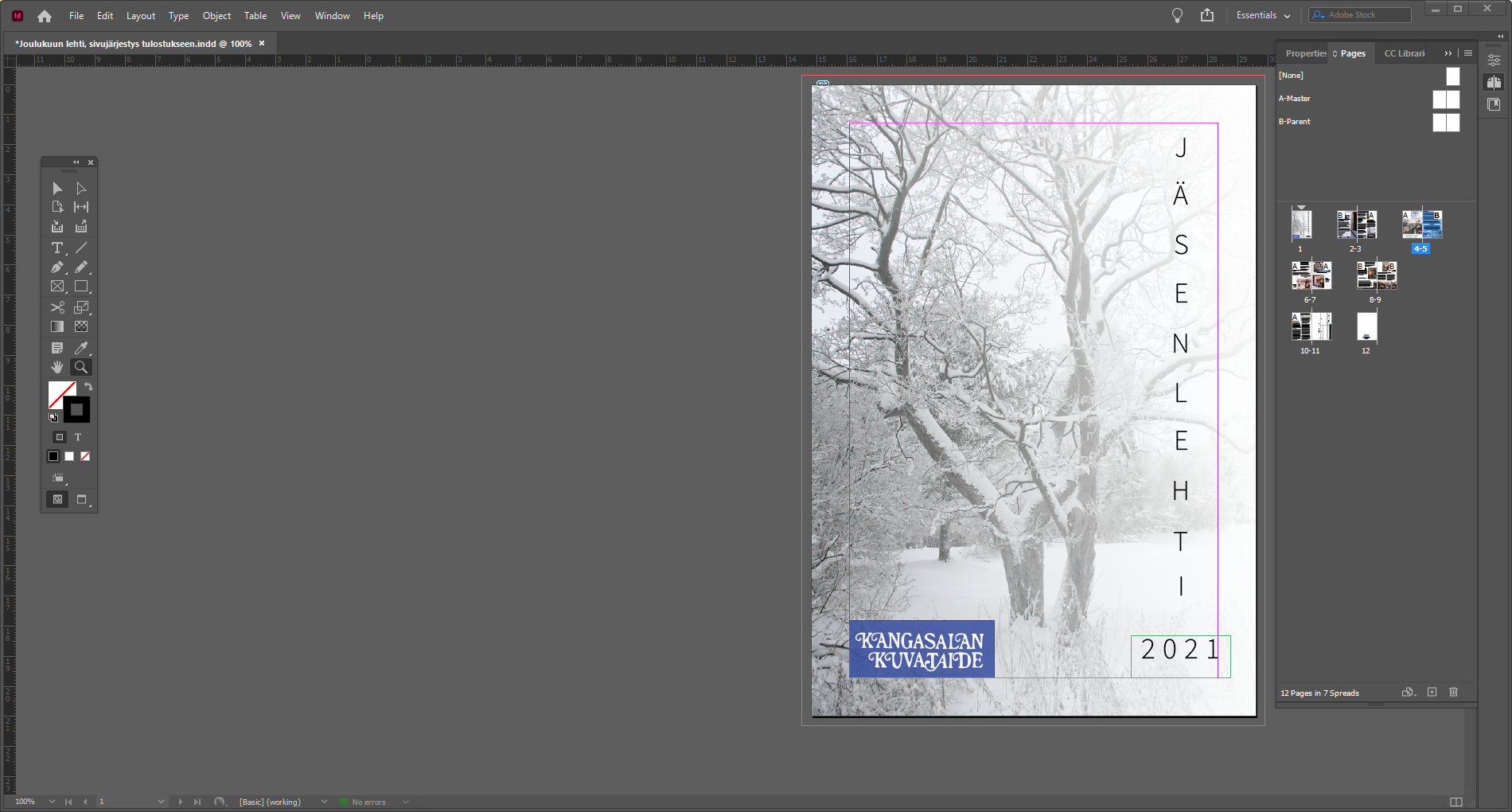Swap the fill and stroke colors
This screenshot has width=1512, height=812.
(x=88, y=387)
